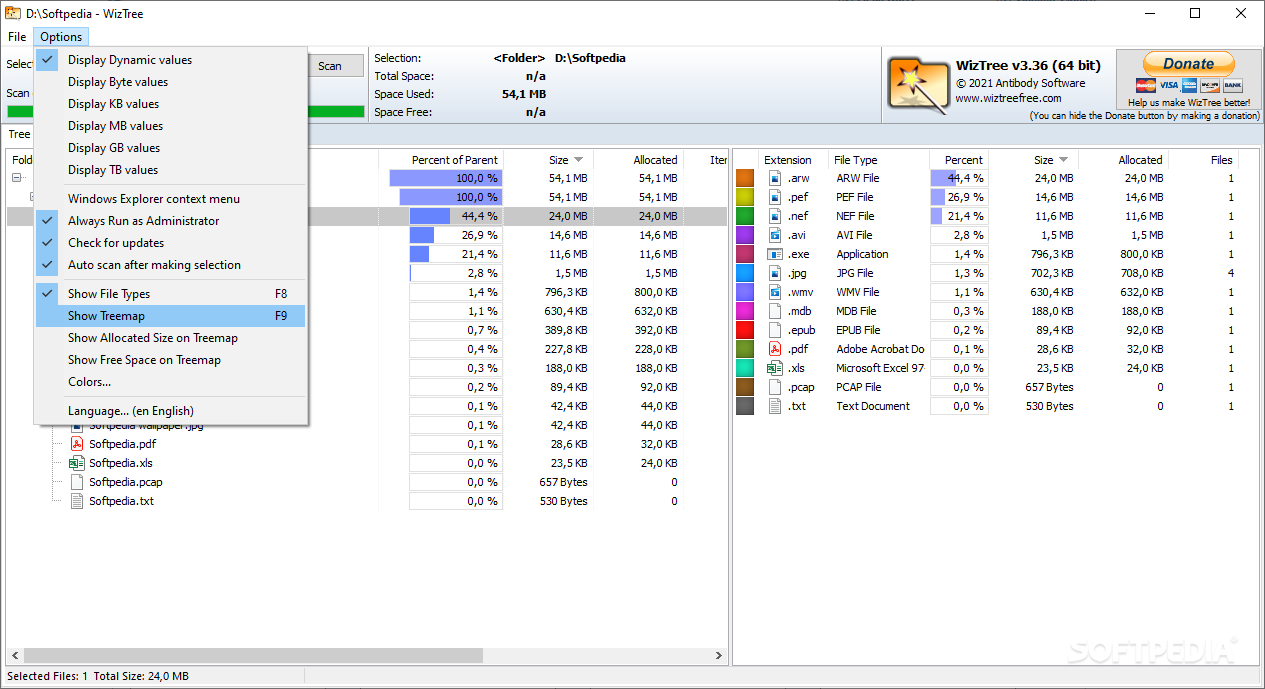Image resolution: width=1265 pixels, height=689 pixels.
Task: Toggle Auto scan after making selection
Action: [171, 265]
